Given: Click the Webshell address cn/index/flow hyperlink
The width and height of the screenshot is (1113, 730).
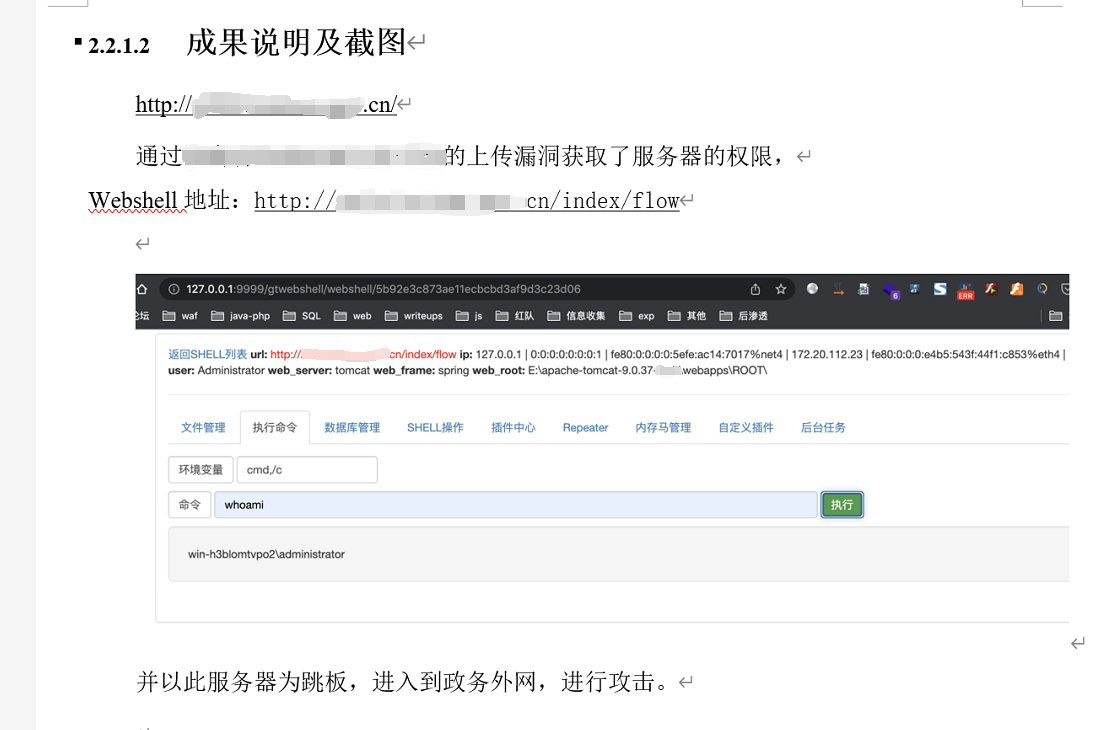Looking at the screenshot, I should click(466, 201).
